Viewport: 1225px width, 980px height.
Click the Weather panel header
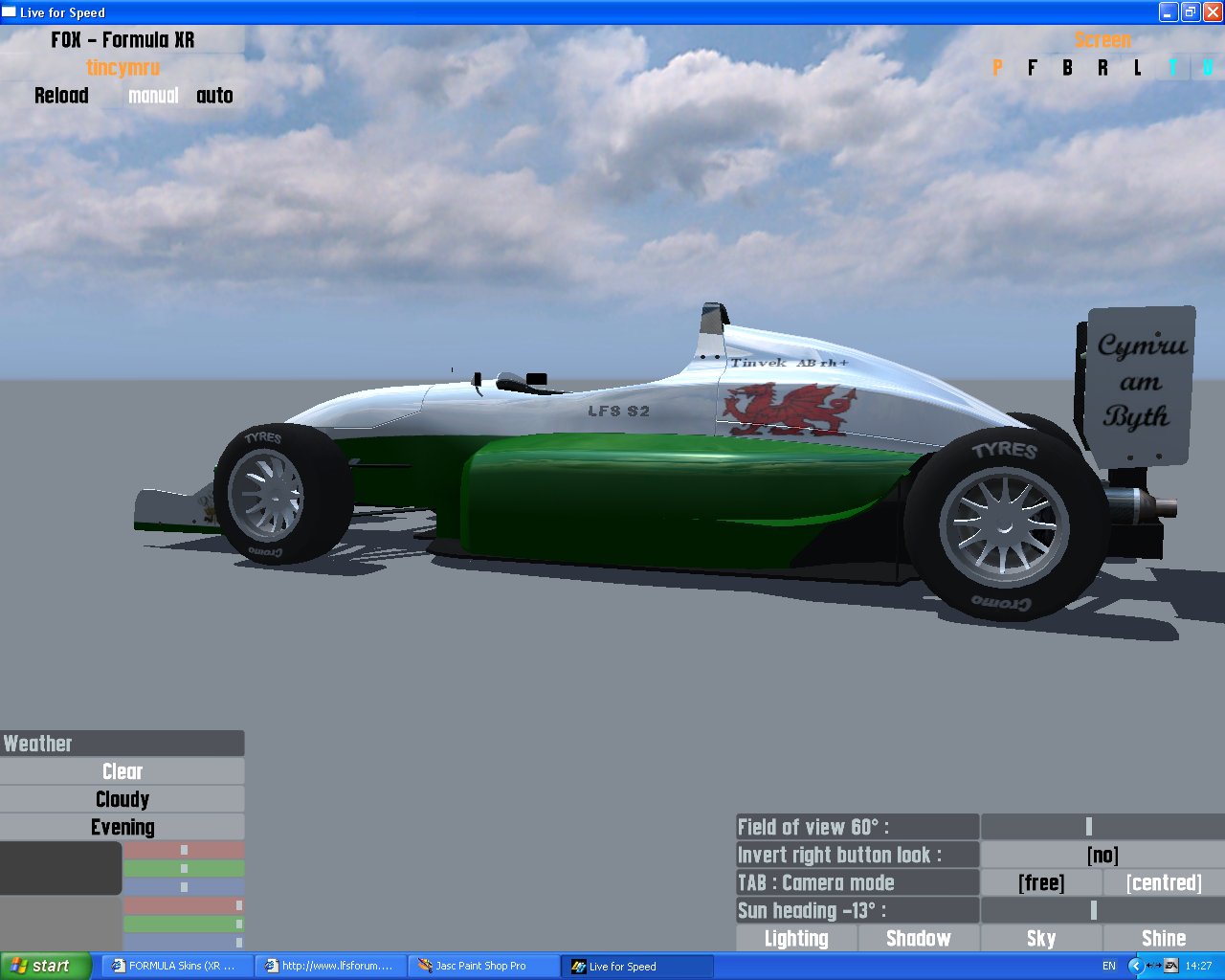pyautogui.click(x=122, y=744)
